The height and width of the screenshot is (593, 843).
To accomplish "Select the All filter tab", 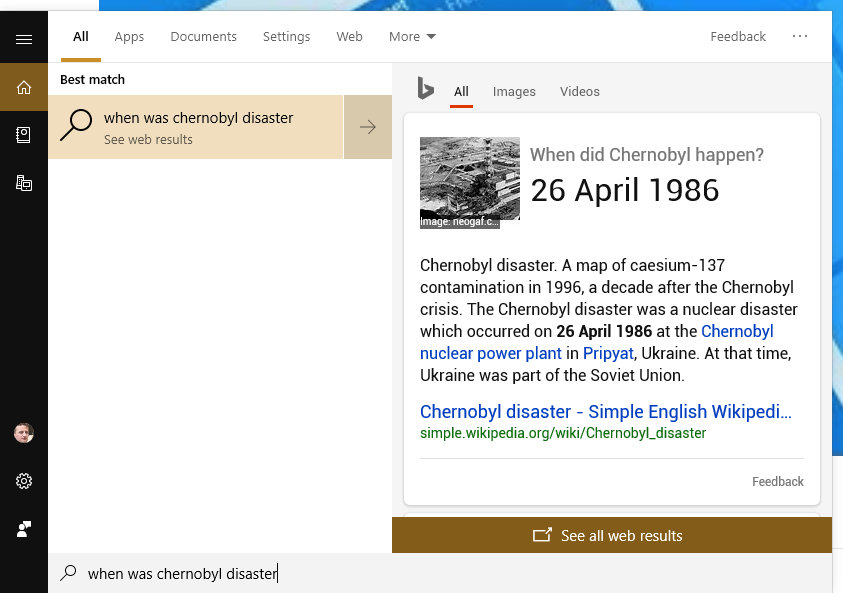I will click(81, 37).
